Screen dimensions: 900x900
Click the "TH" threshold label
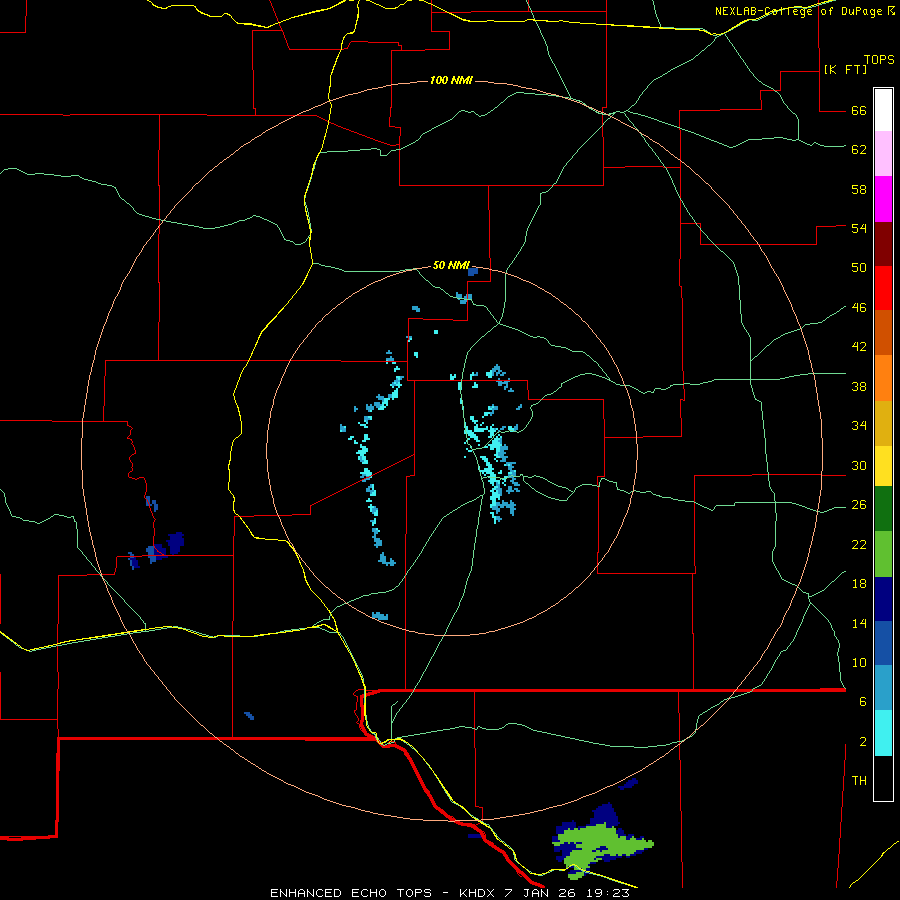[859, 781]
